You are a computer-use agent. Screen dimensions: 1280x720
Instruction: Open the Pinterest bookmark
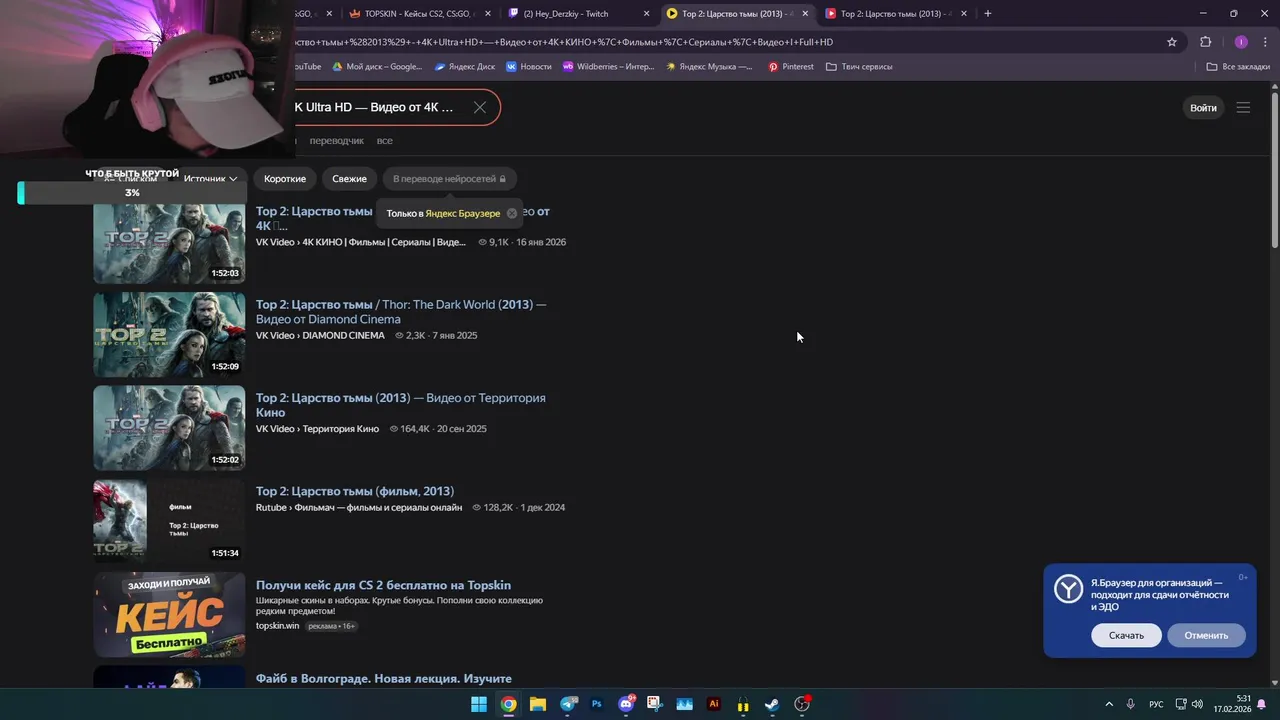click(x=790, y=67)
